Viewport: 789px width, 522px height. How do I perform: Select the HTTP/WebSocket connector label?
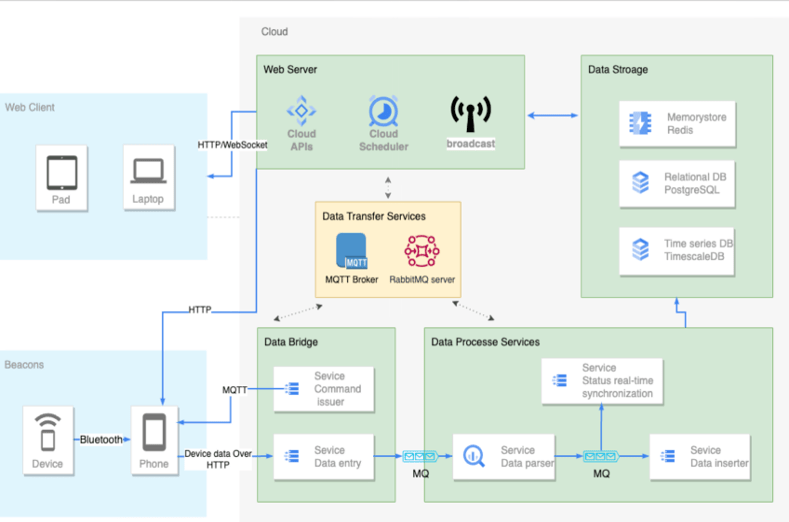tap(234, 146)
